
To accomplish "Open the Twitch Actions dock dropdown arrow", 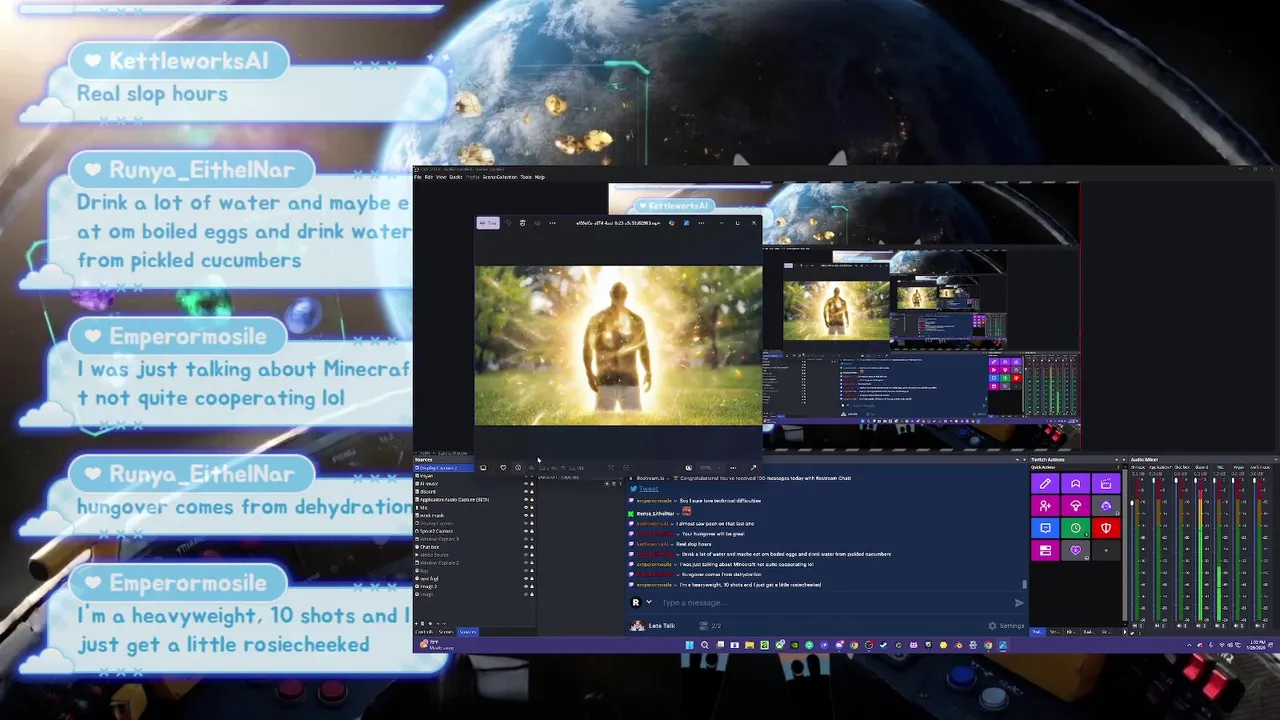I will [1117, 459].
